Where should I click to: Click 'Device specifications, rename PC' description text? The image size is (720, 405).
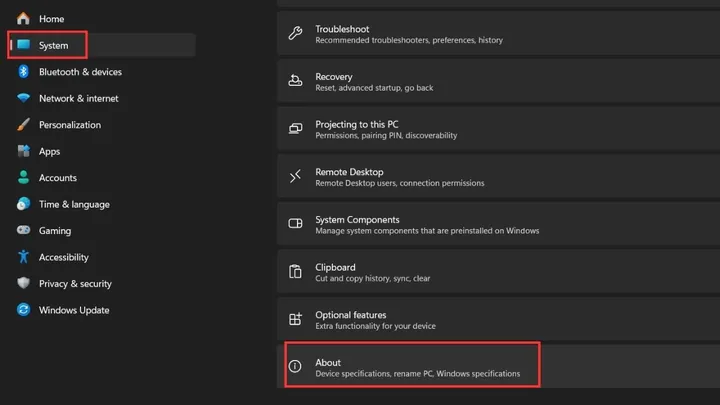[x=417, y=374]
